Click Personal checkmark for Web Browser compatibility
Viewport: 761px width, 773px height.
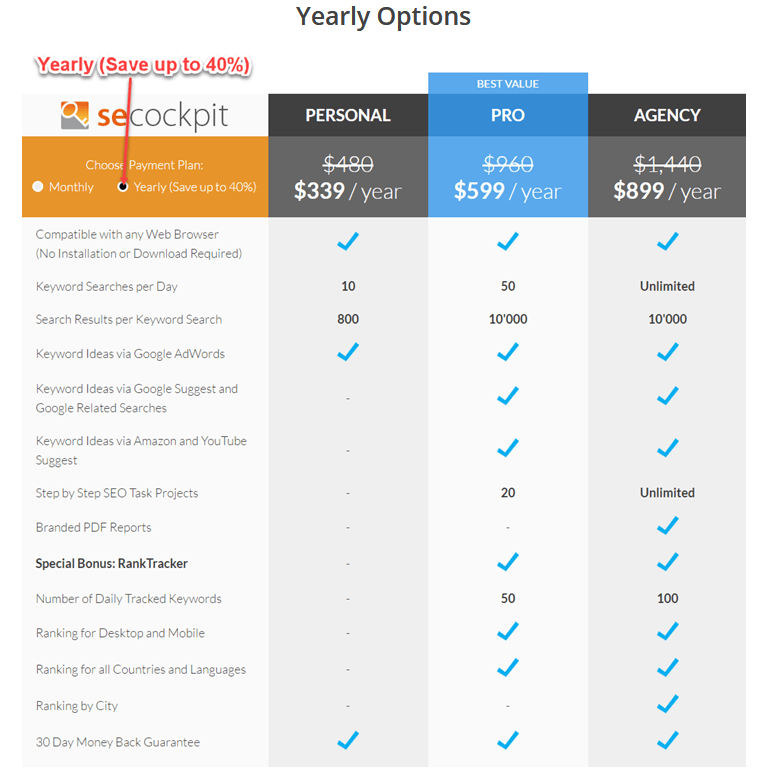pos(348,241)
